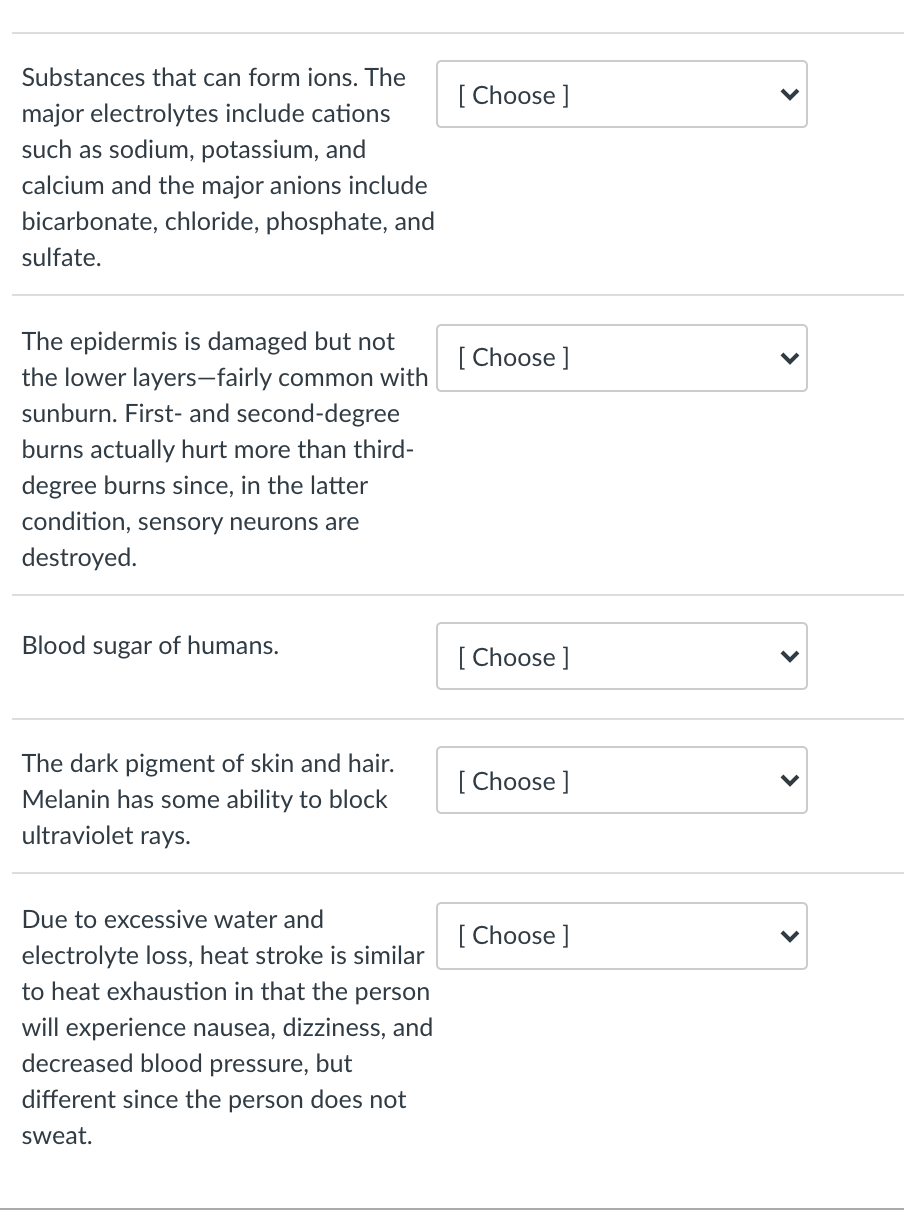Screen dimensions: 904x1214
Task: Click the 'Due to excessive water' paragraph
Action: [x=227, y=1027]
